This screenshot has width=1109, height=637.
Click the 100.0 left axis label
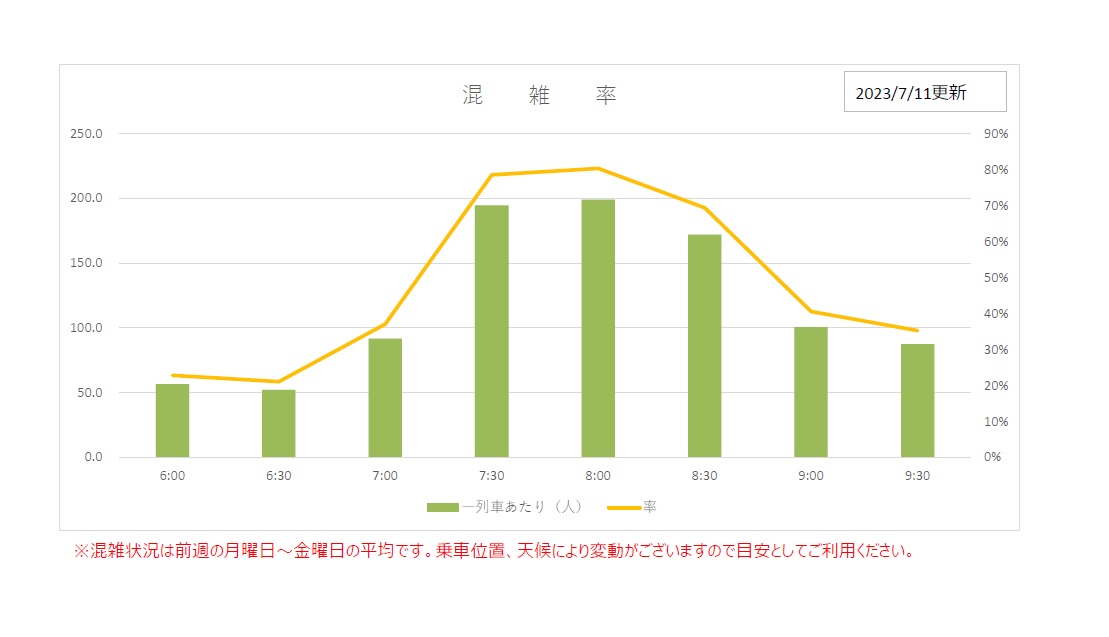pyautogui.click(x=88, y=328)
